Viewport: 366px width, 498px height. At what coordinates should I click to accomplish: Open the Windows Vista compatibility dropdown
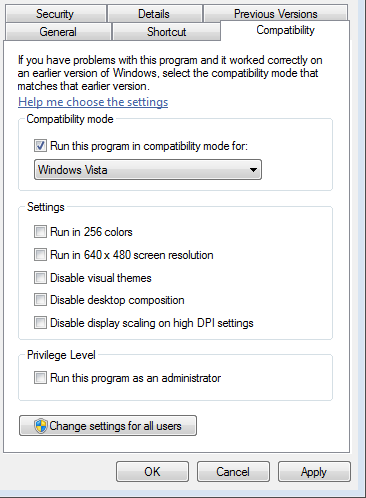click(x=148, y=170)
